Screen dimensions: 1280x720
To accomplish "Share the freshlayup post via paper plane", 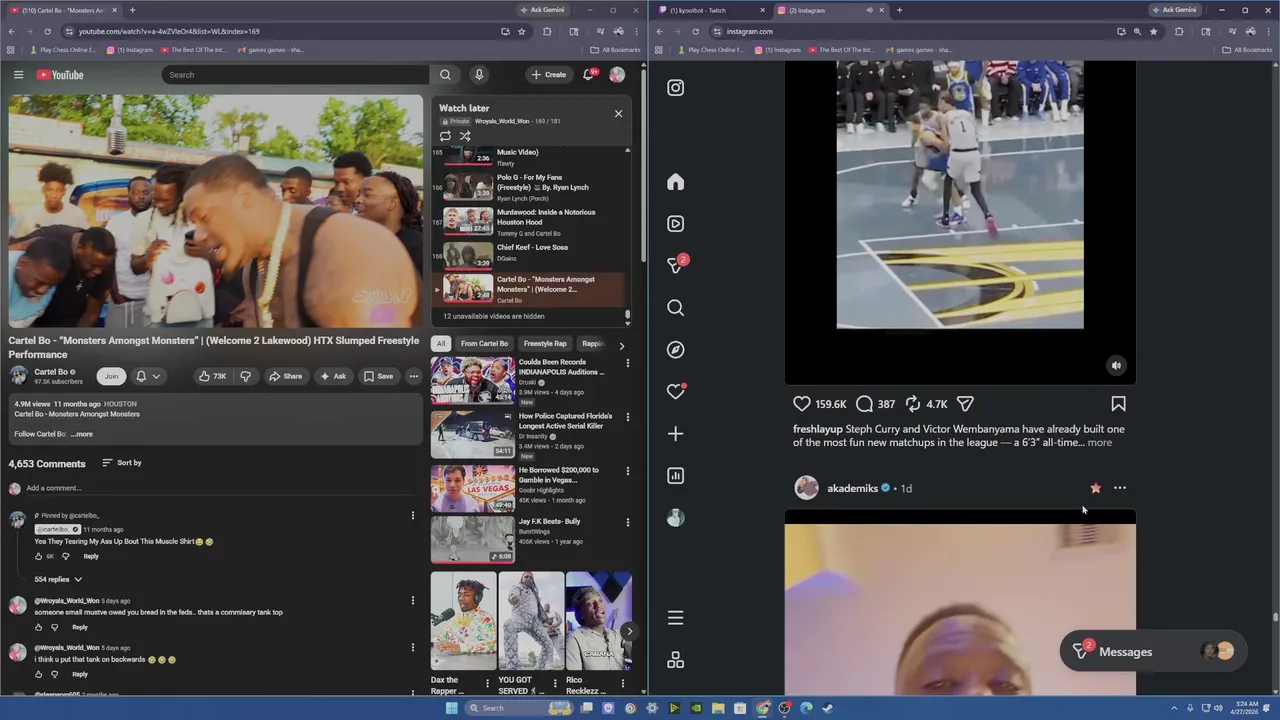I will pyautogui.click(x=965, y=404).
